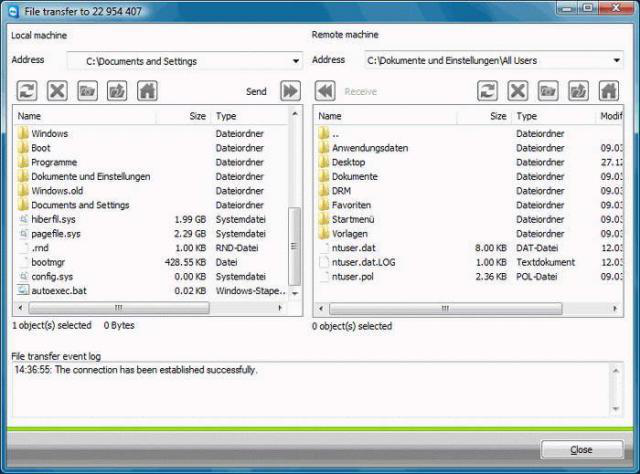Delete selected item on remote machine
The height and width of the screenshot is (474, 640).
518,91
